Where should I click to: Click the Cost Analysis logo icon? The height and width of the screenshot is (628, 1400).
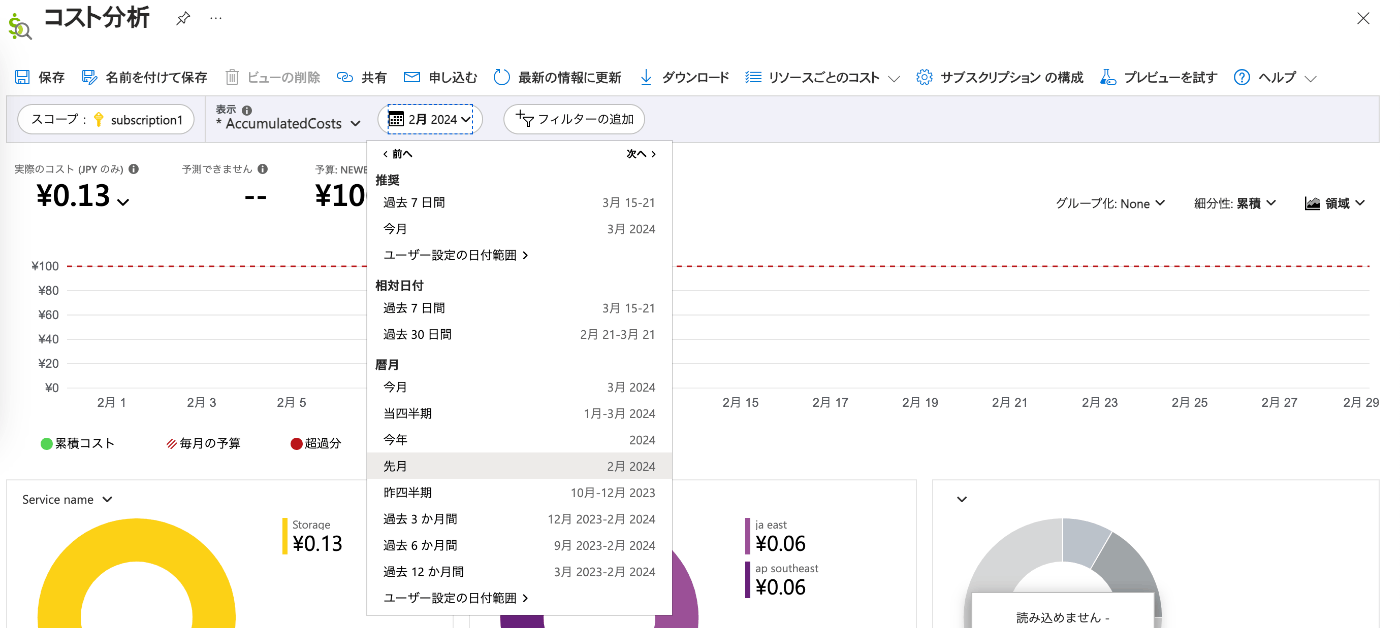[20, 24]
